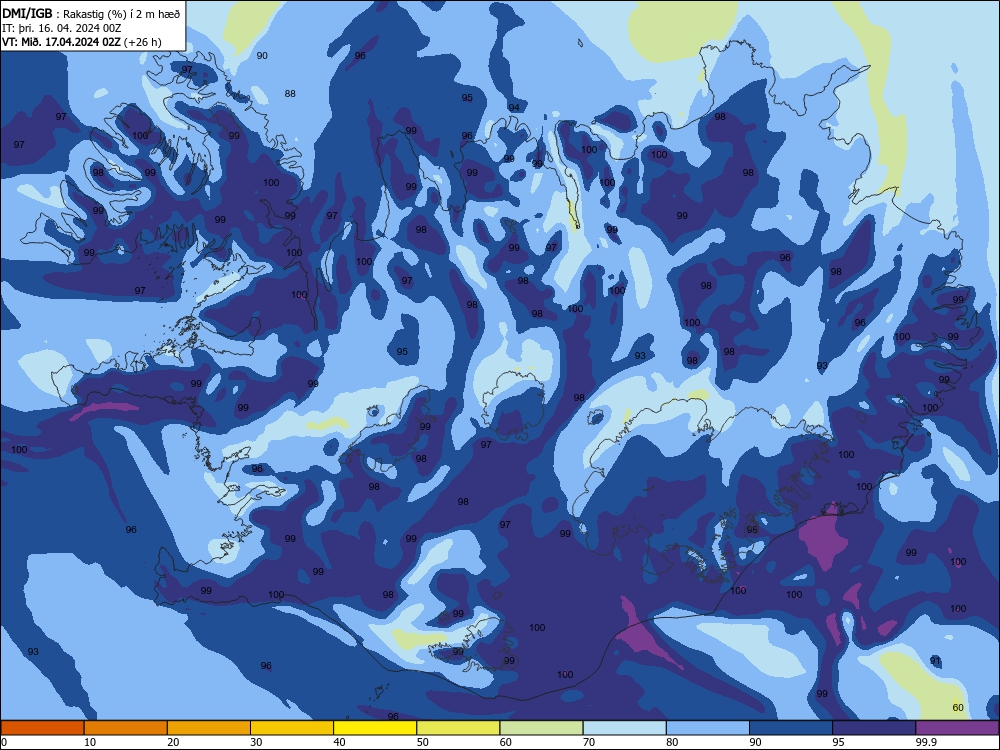Click the 'DMI/IGB' title text
The height and width of the screenshot is (750, 1000).
(27, 14)
